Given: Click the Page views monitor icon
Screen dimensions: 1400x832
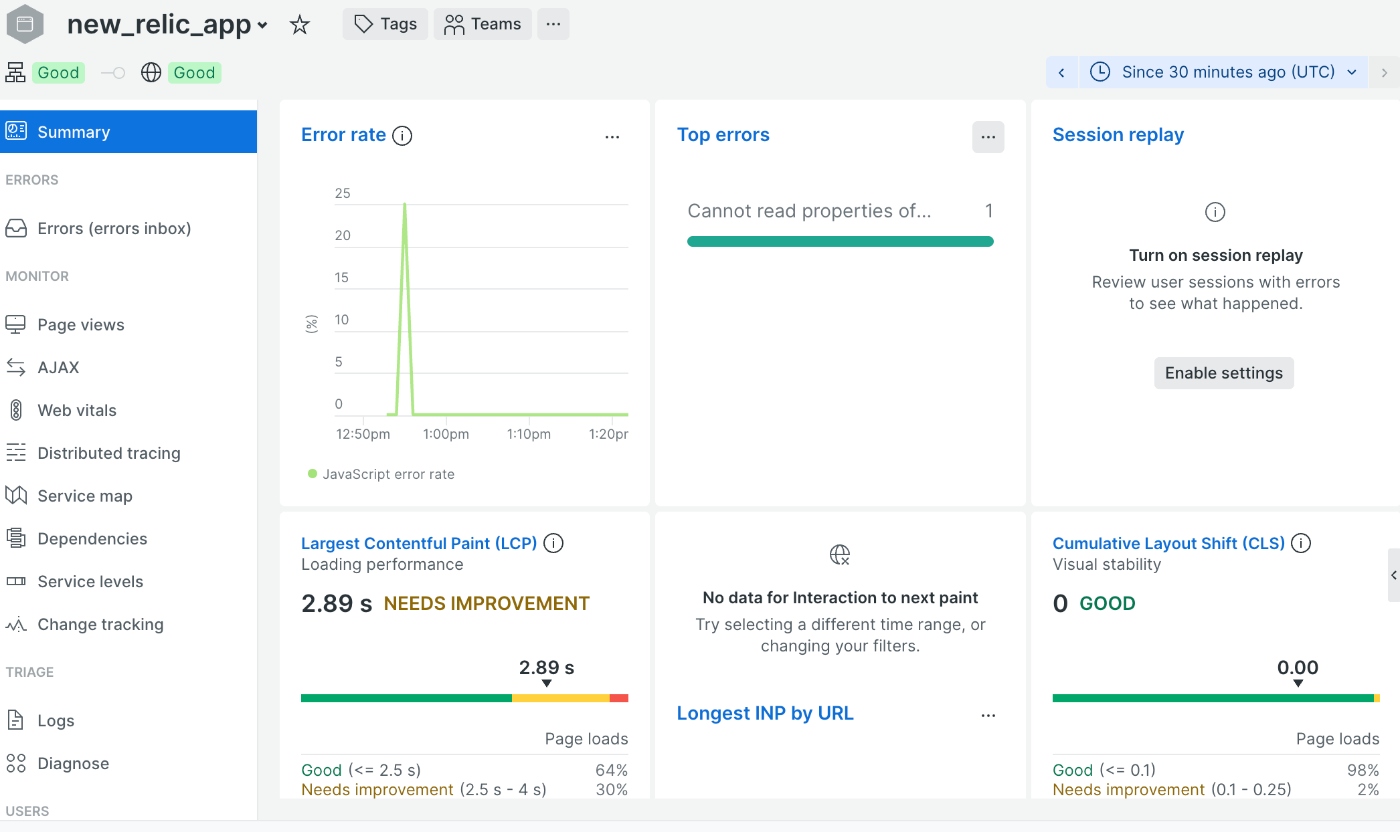Looking at the screenshot, I should point(16,324).
